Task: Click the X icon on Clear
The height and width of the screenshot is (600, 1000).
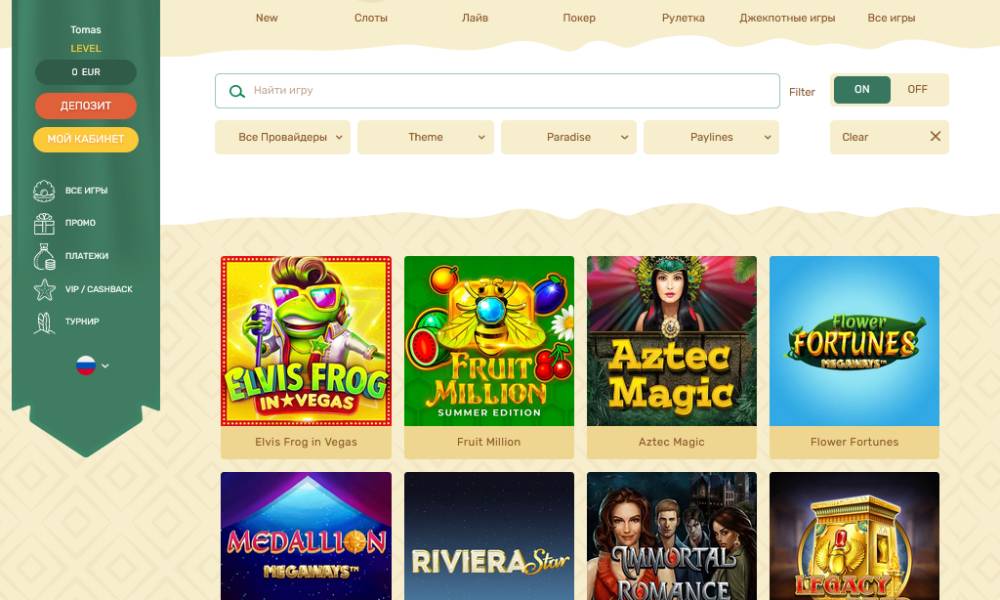Action: [x=935, y=136]
